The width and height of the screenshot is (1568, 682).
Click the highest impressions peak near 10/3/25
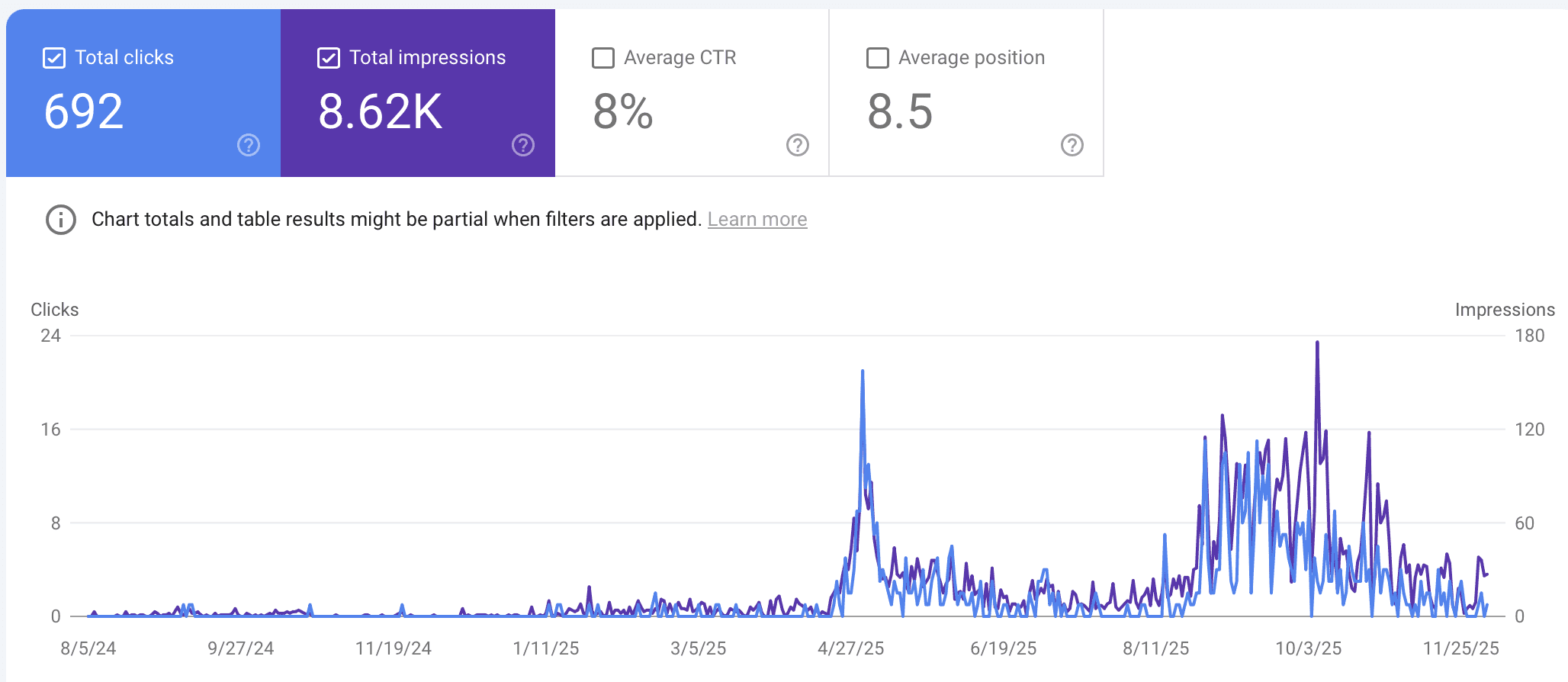[x=1317, y=343]
